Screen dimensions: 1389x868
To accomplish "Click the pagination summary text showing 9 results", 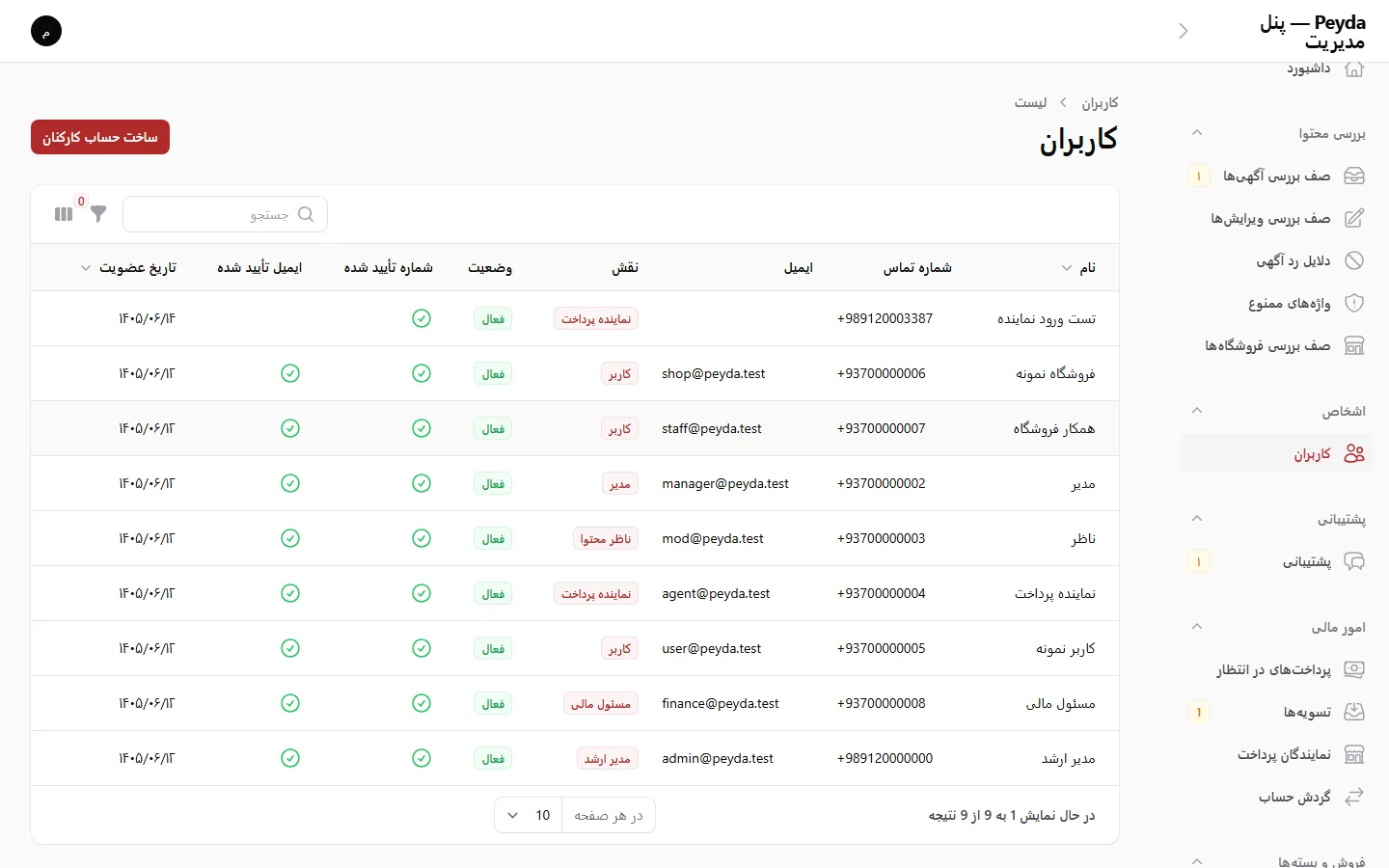I will tap(1012, 815).
